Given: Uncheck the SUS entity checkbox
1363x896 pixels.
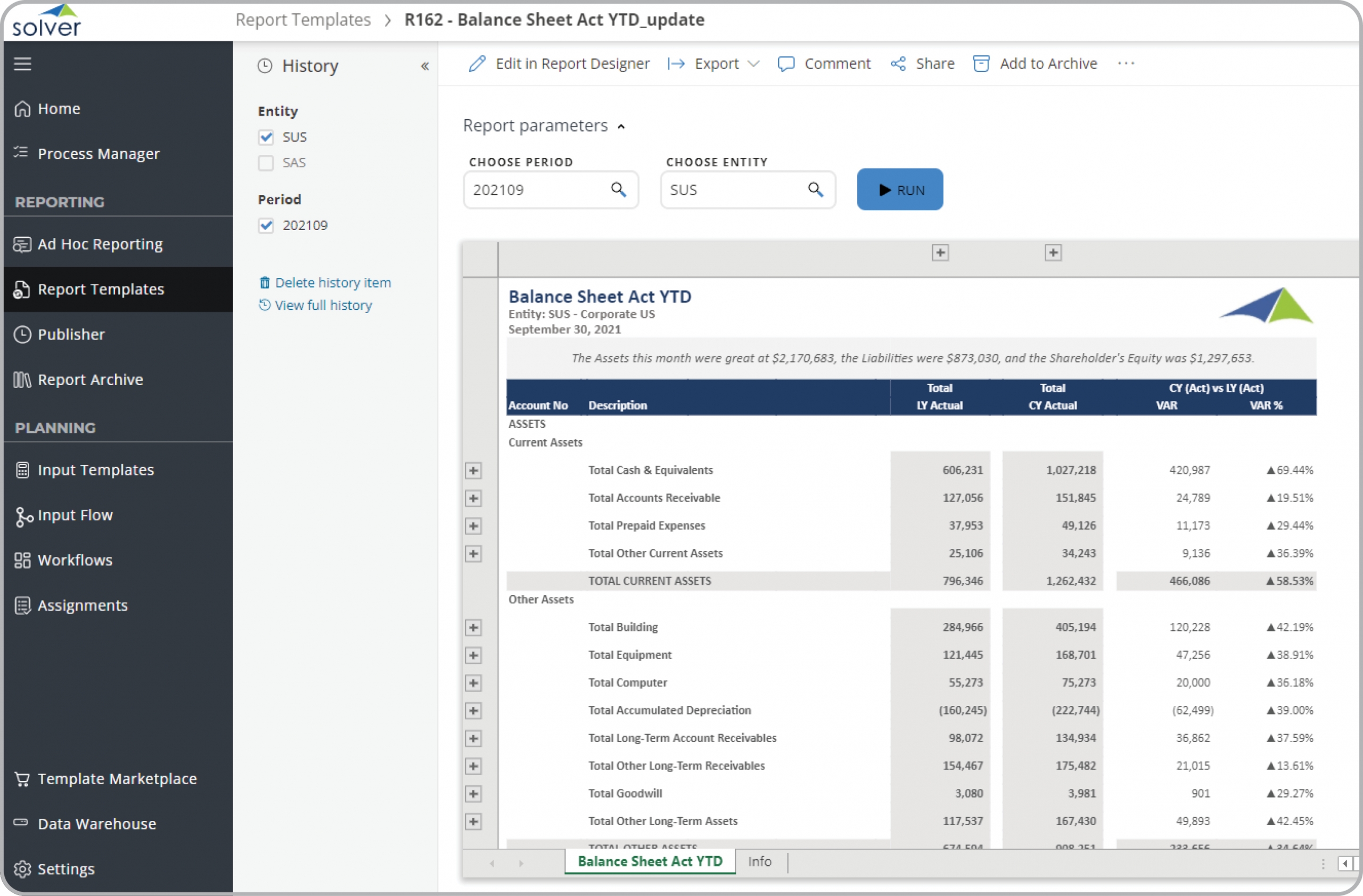Looking at the screenshot, I should point(266,137).
